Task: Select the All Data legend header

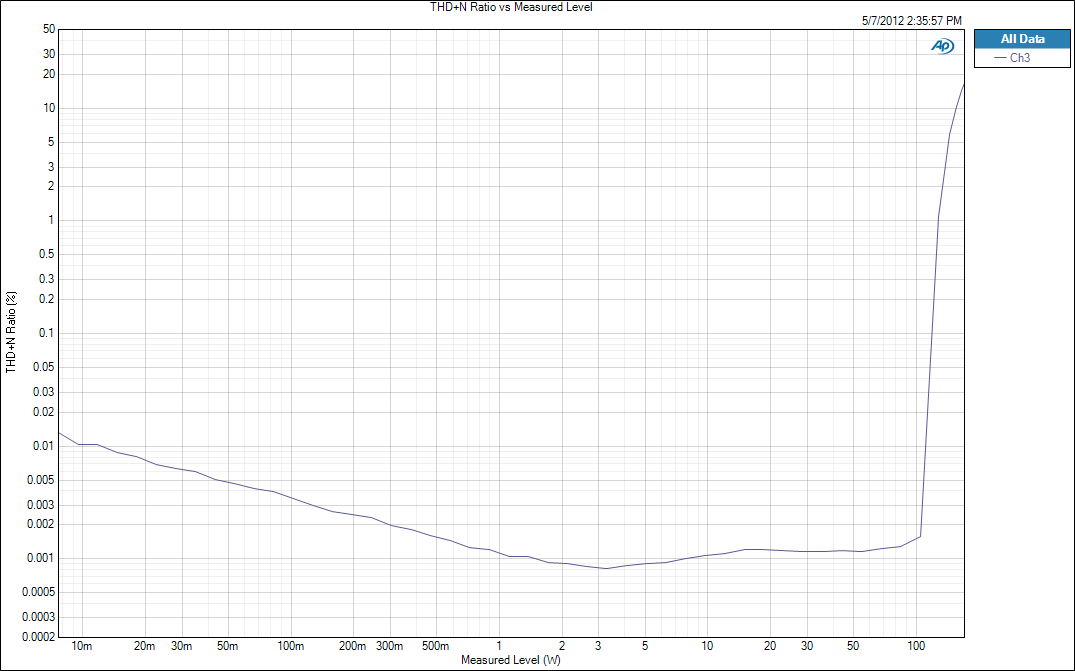Action: [x=1022, y=39]
